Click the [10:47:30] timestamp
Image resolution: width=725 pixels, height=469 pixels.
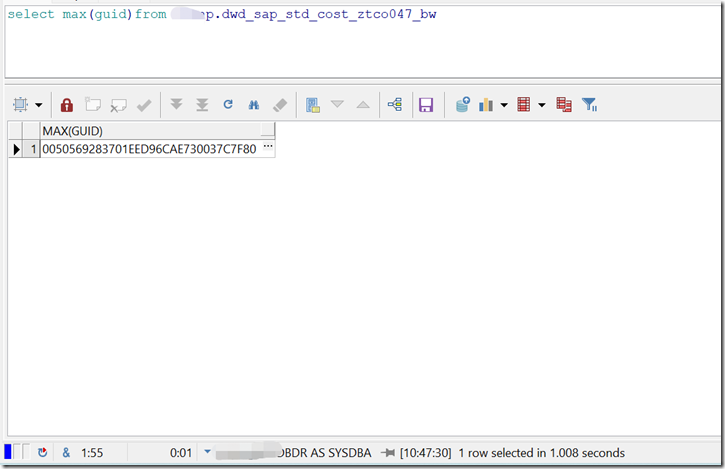coord(426,453)
